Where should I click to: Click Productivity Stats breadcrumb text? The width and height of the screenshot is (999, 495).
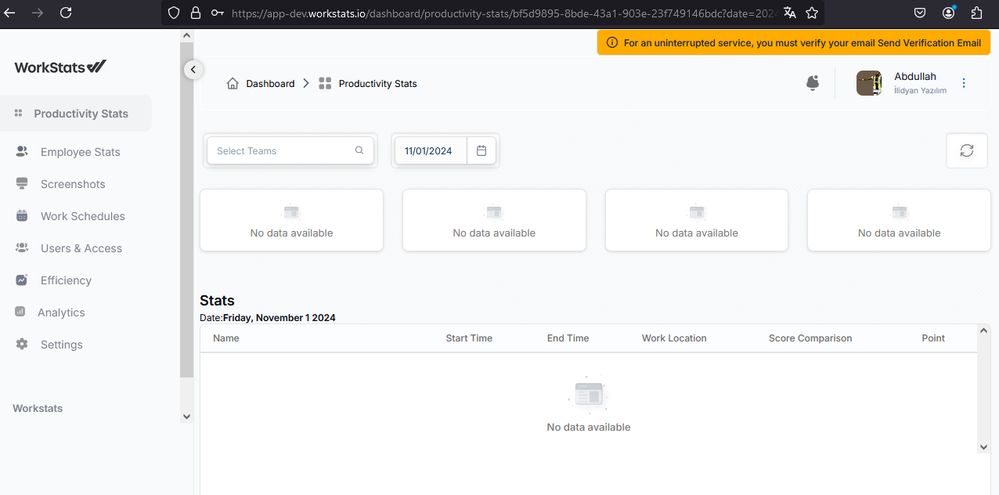[378, 83]
